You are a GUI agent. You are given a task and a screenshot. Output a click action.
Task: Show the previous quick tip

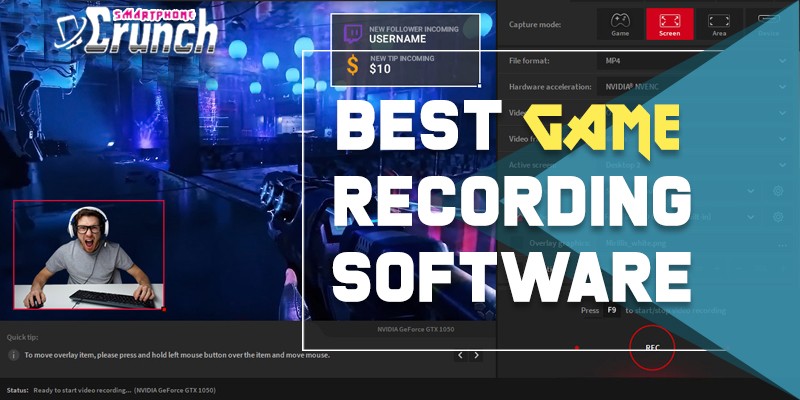tap(460, 355)
